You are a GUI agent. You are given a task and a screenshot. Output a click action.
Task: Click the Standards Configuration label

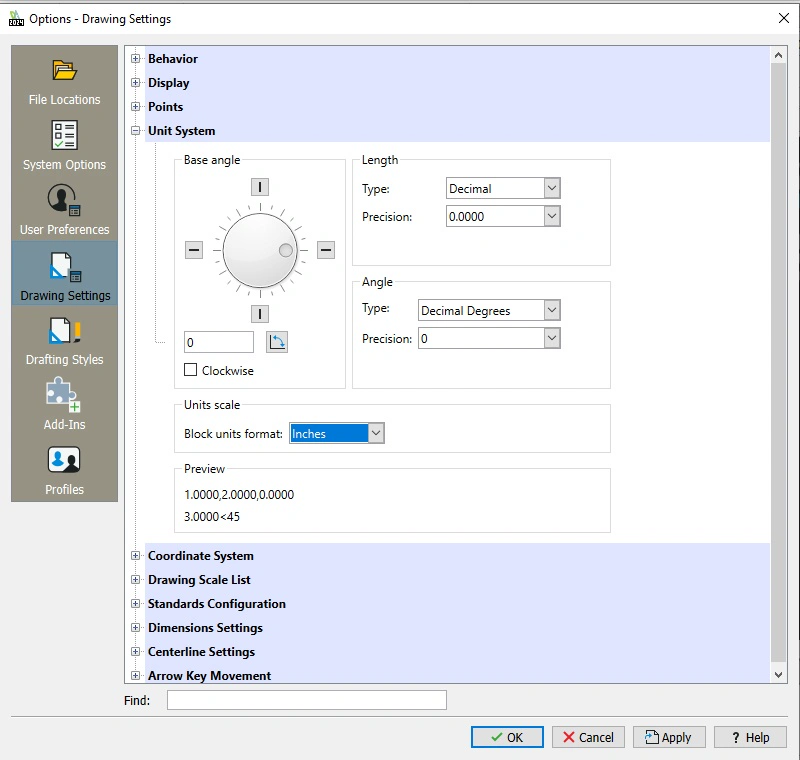pos(217,603)
